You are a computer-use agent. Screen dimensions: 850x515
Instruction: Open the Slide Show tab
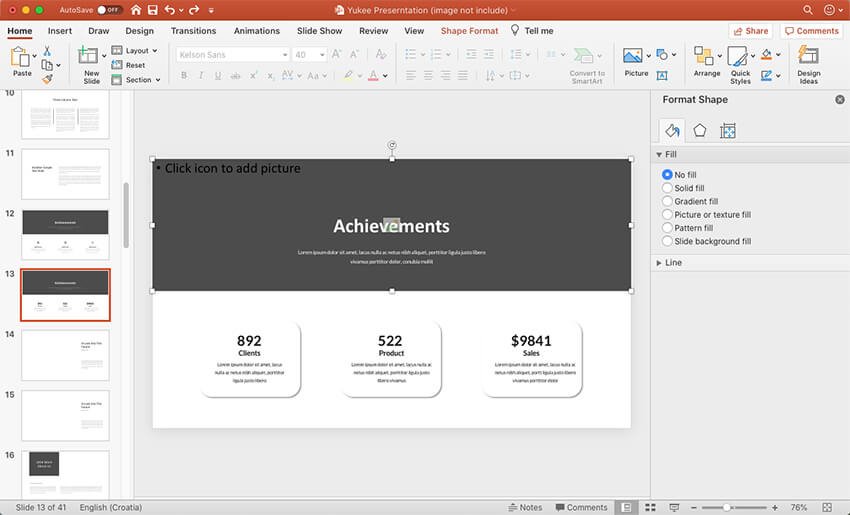tap(319, 31)
